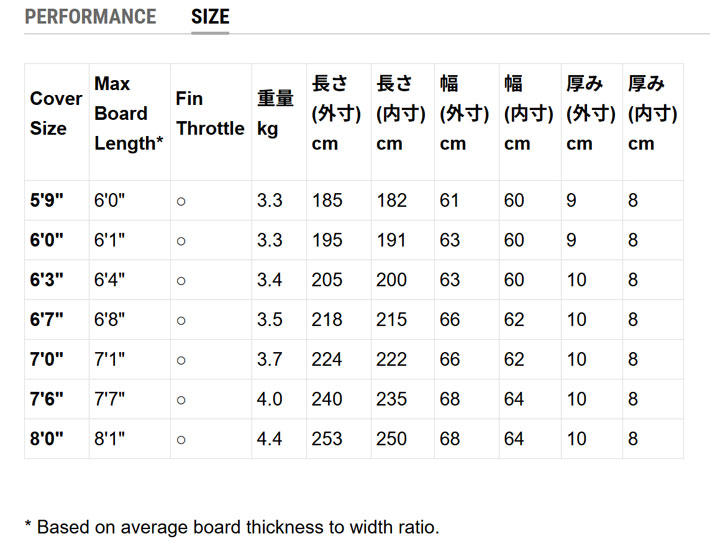
Task: Click the Fin Throttle circle in 8'0" row
Action: [181, 439]
